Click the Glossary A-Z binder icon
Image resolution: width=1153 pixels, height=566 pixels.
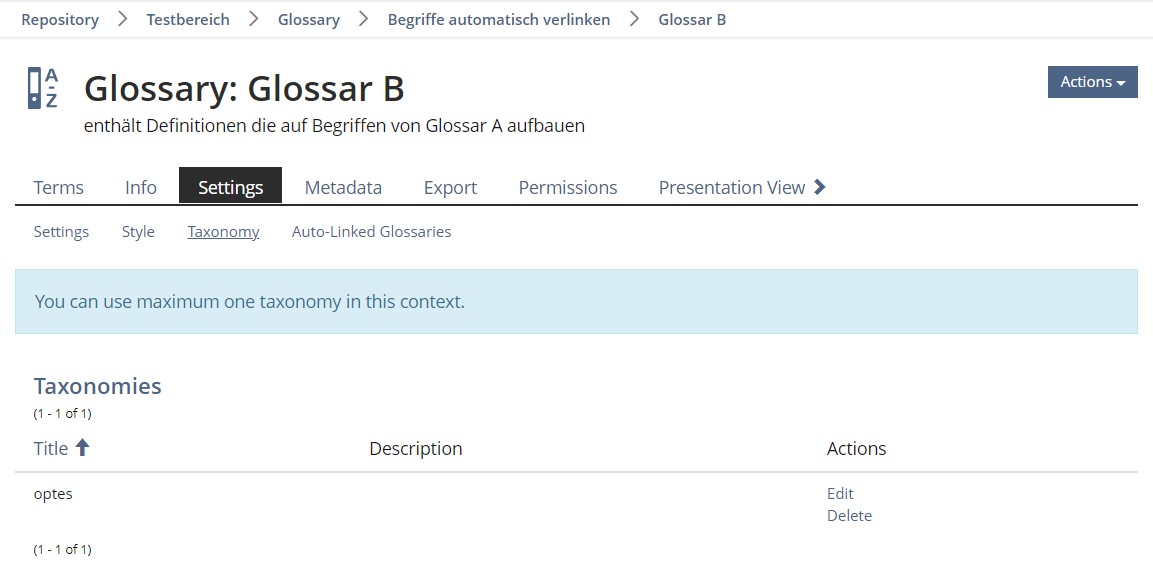coord(43,88)
